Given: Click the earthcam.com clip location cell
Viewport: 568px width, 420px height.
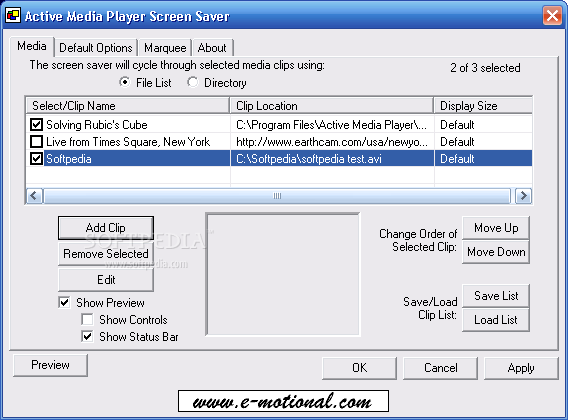Looking at the screenshot, I should click(332, 142).
